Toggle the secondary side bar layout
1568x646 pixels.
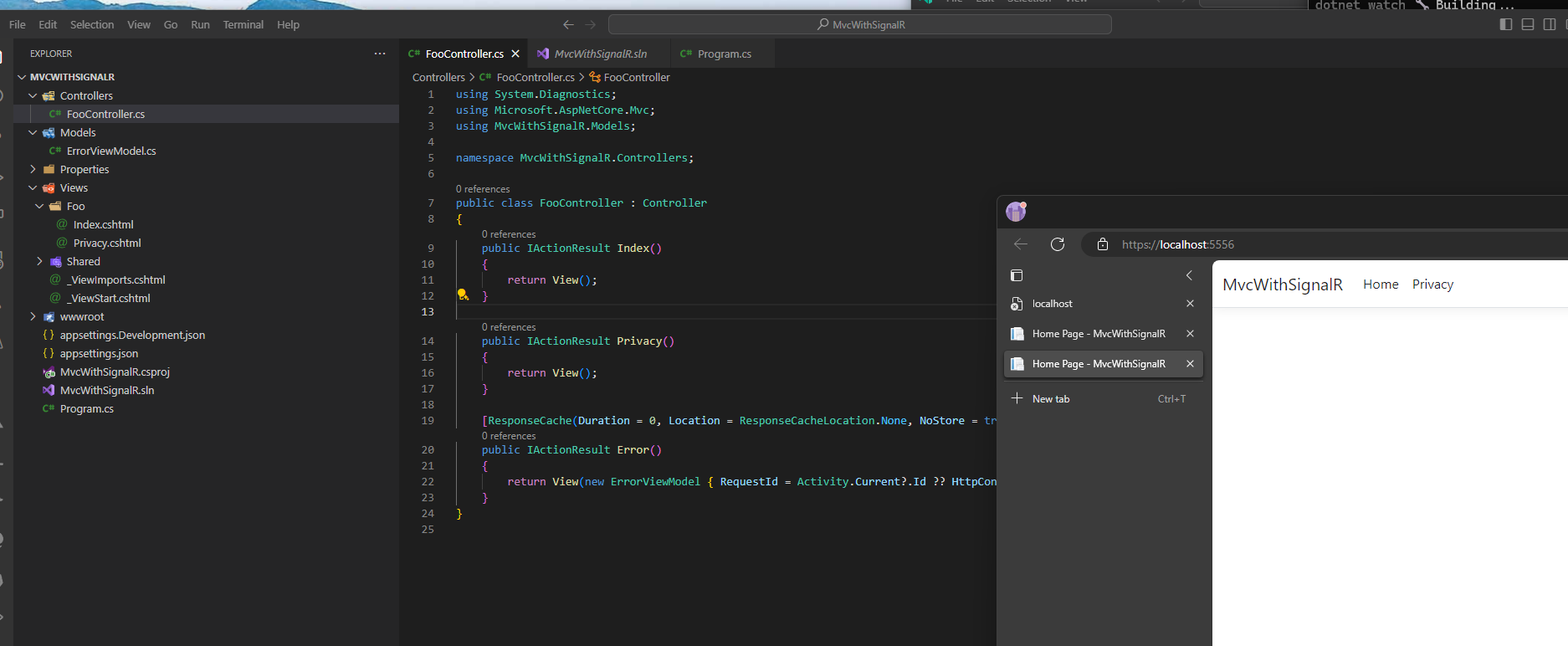coord(1550,24)
